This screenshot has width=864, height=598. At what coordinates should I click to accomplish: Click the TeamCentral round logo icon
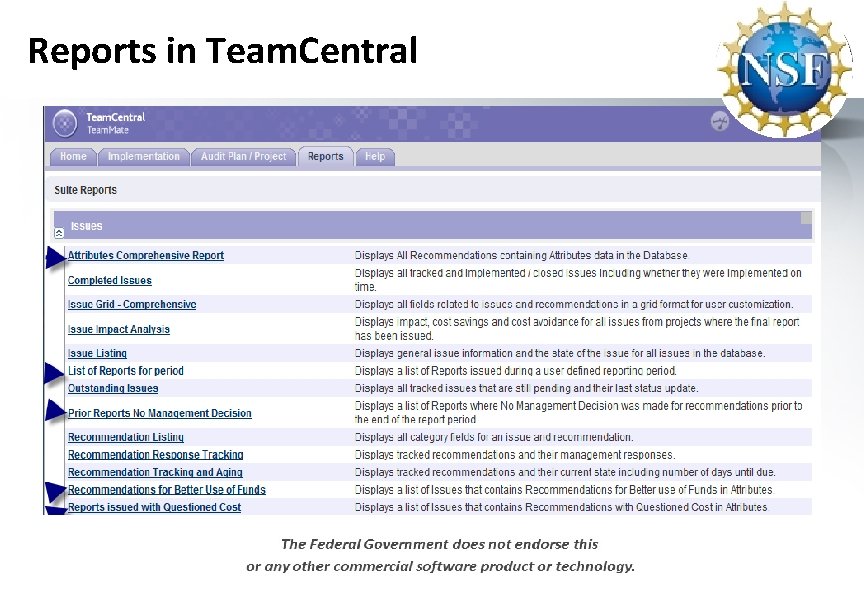pyautogui.click(x=64, y=123)
